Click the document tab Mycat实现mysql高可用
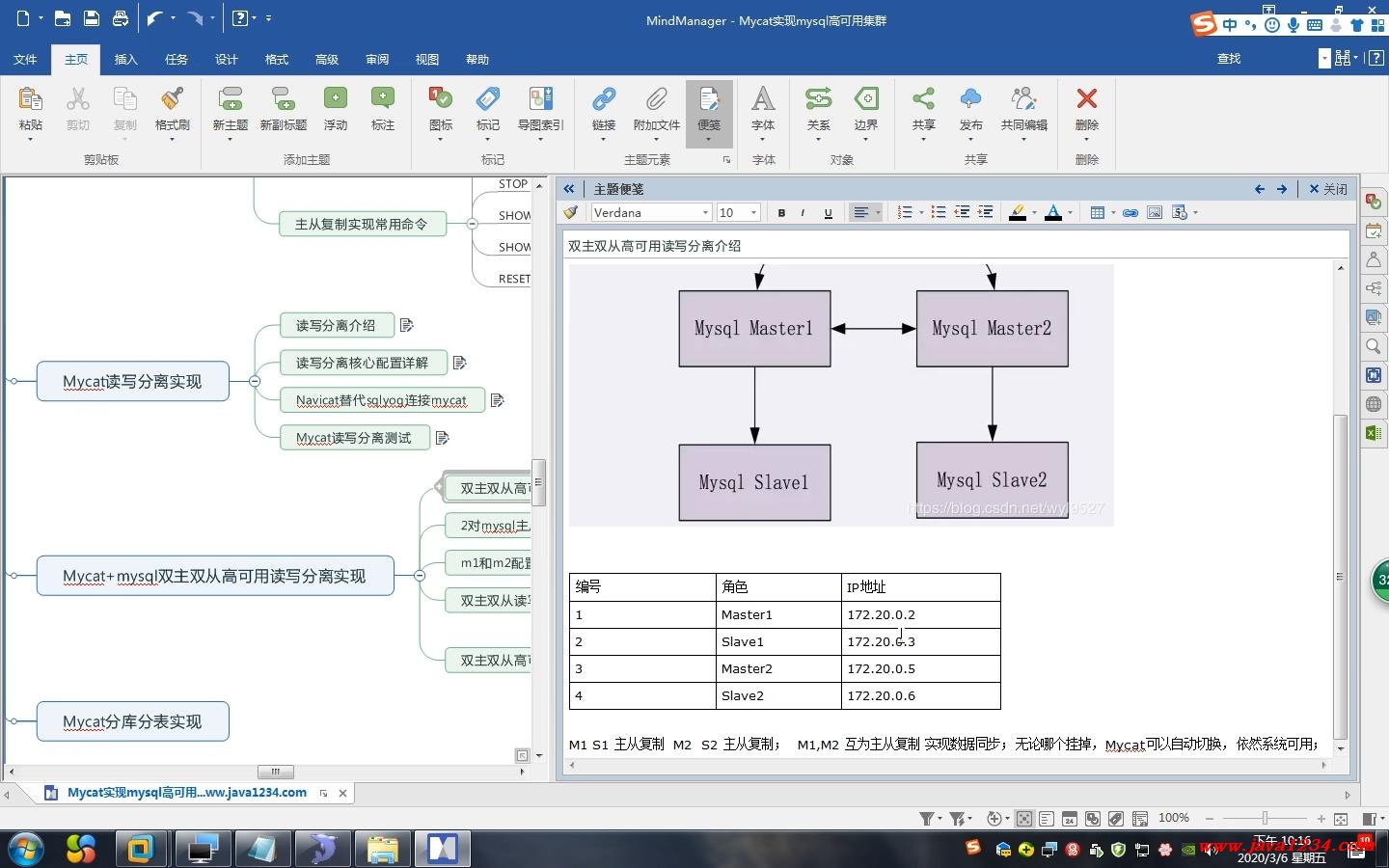The height and width of the screenshot is (868, 1389). [186, 793]
